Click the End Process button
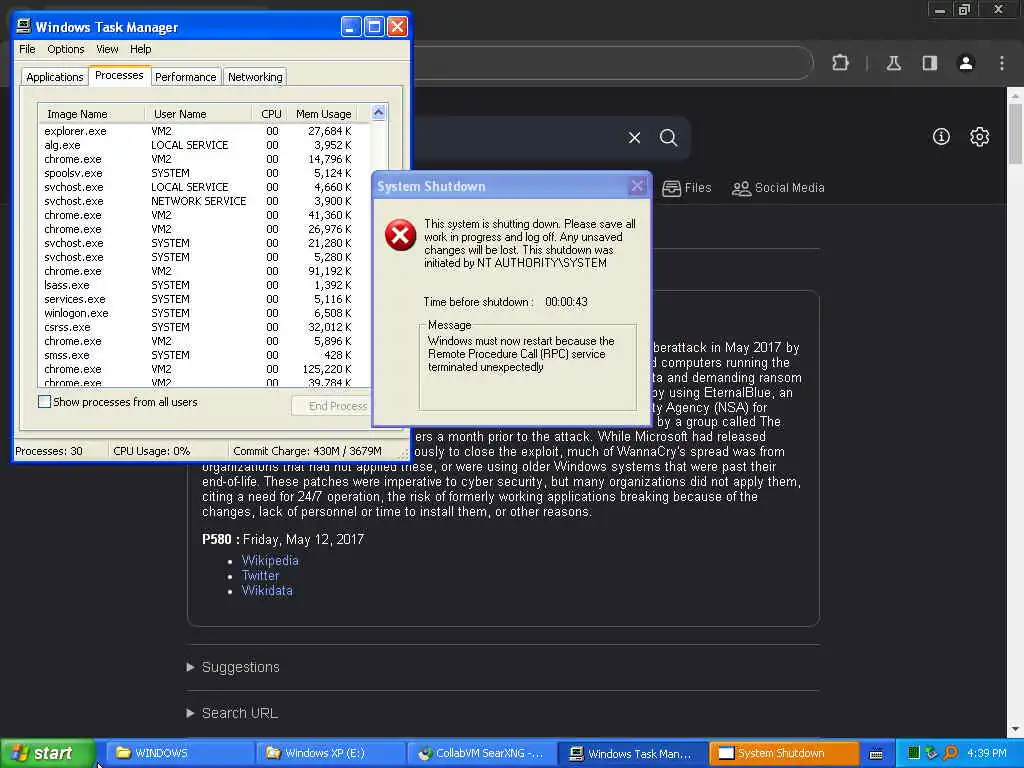 (x=330, y=406)
